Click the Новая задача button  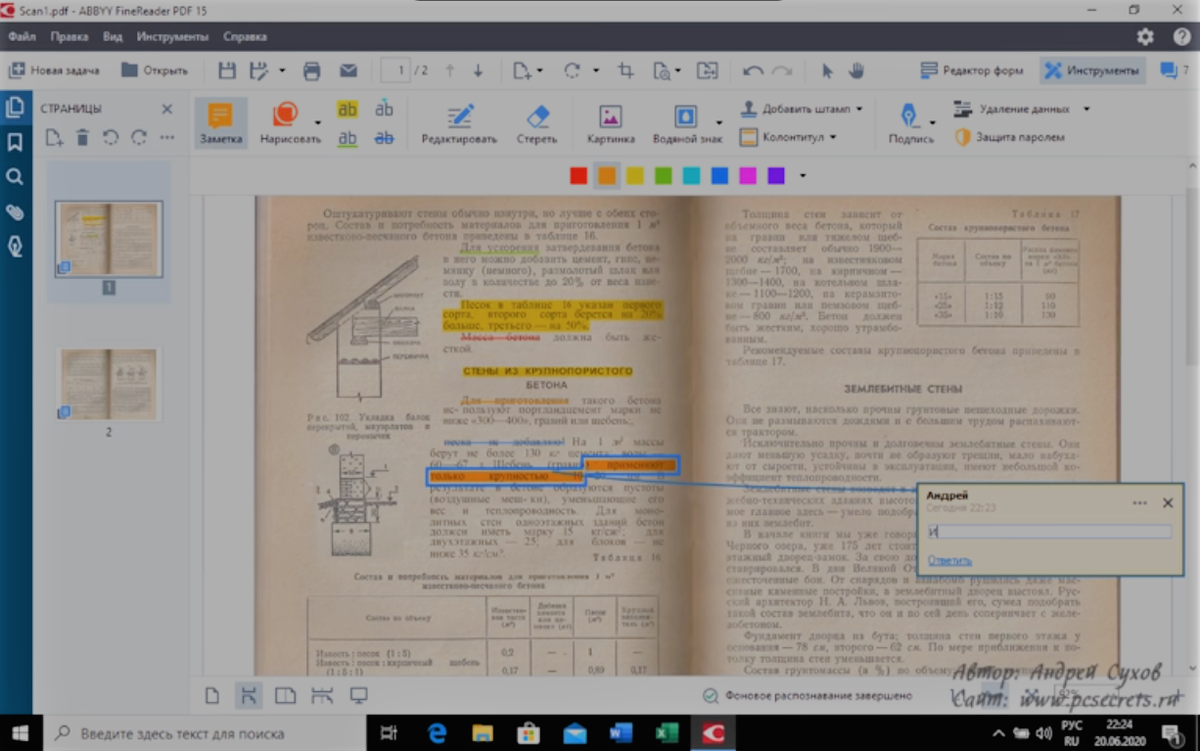point(54,70)
